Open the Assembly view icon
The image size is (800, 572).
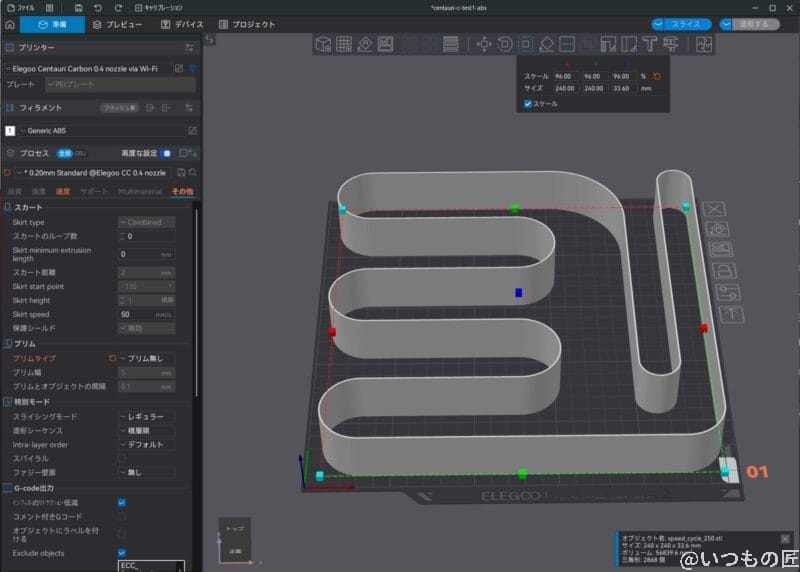(704, 44)
